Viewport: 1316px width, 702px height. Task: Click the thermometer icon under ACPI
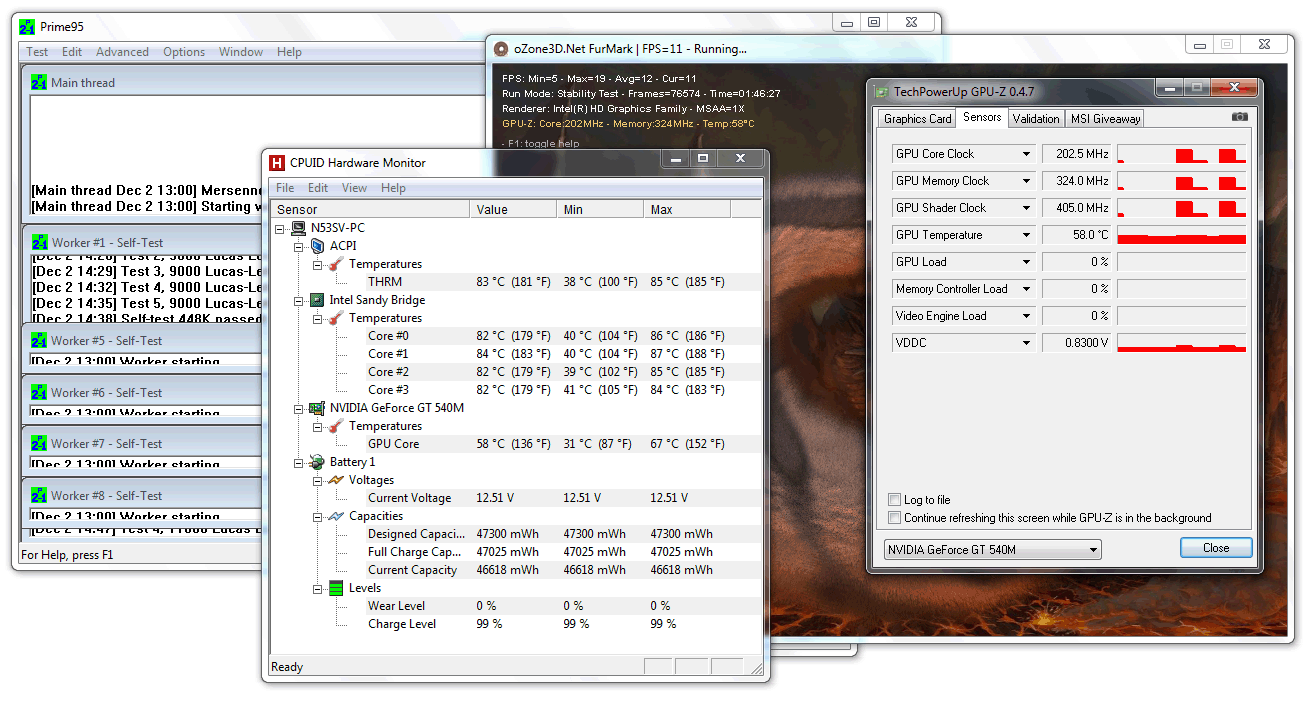click(x=337, y=263)
